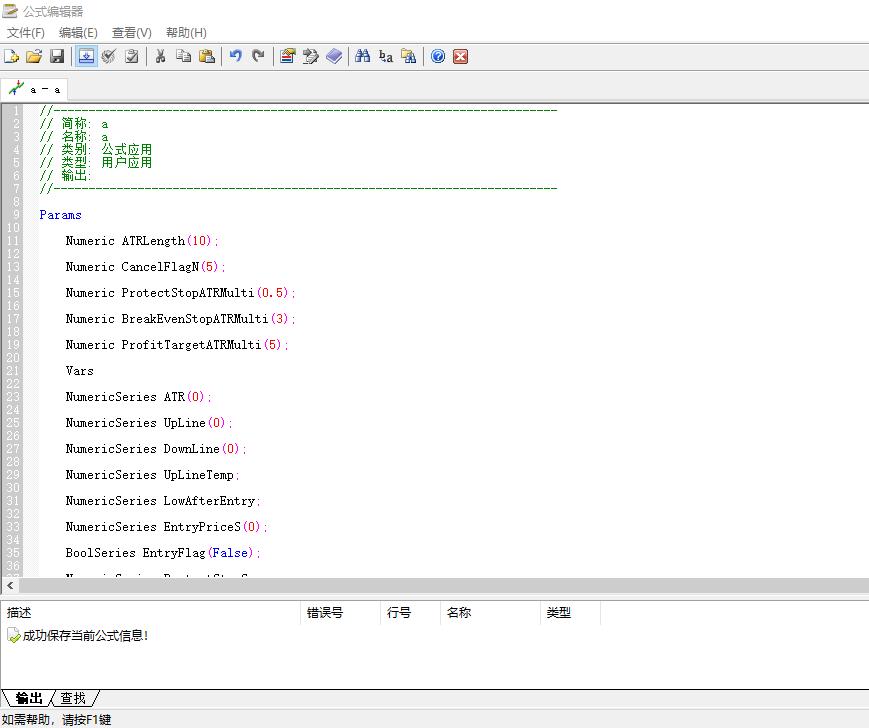This screenshot has width=869, height=728.
Task: Select the 'a - a' document tab
Action: (35, 89)
